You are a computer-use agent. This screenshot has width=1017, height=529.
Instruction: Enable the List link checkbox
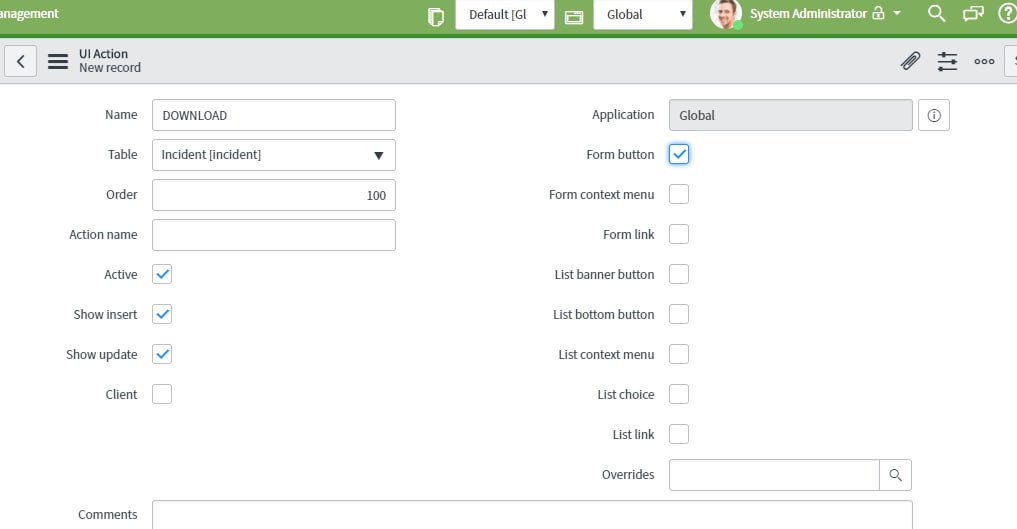point(679,434)
